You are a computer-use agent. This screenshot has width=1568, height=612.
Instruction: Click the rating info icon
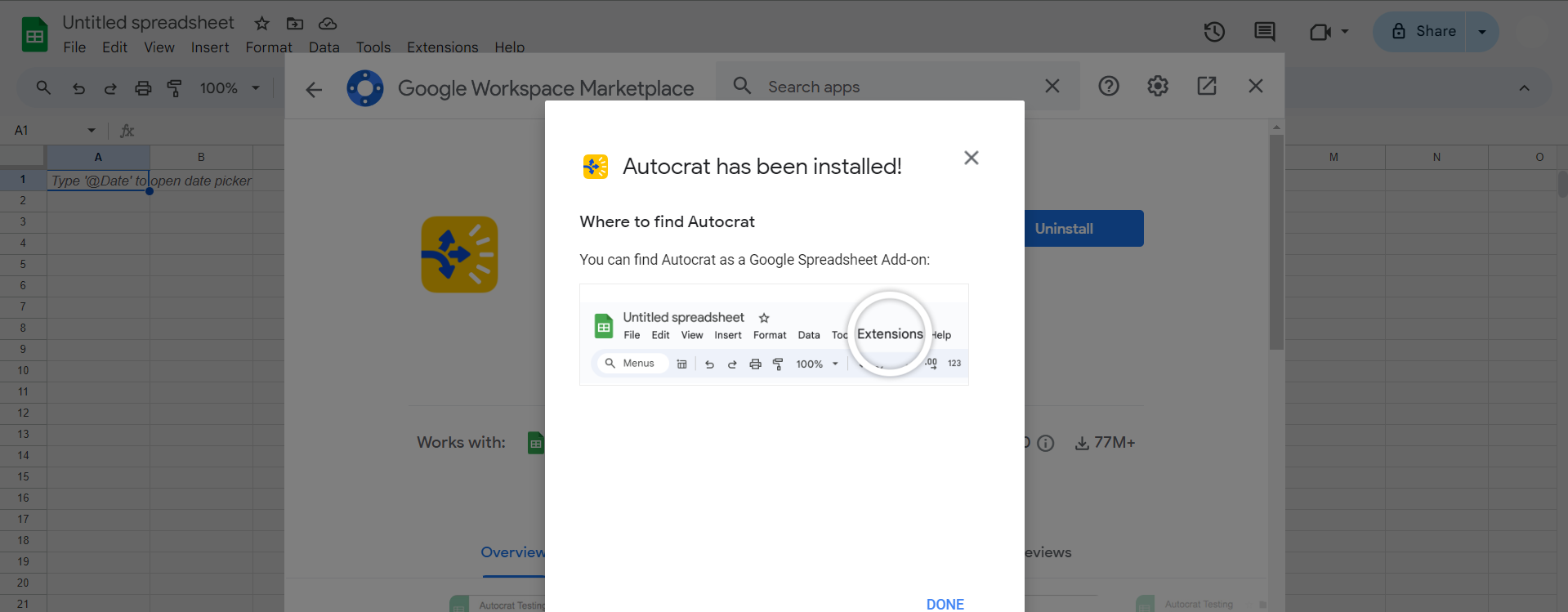point(1045,443)
